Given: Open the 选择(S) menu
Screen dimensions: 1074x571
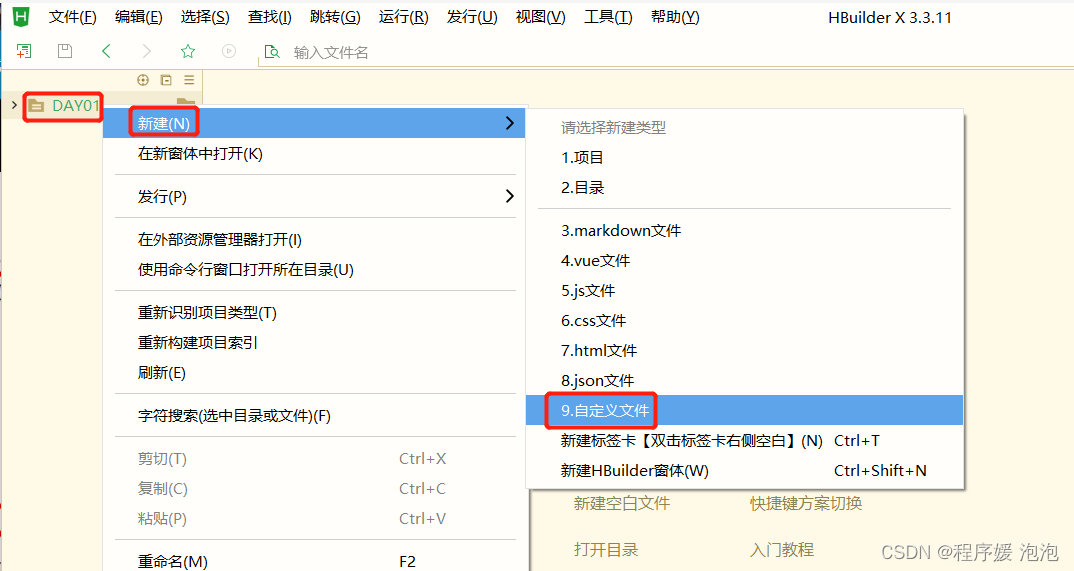Looking at the screenshot, I should [205, 18].
